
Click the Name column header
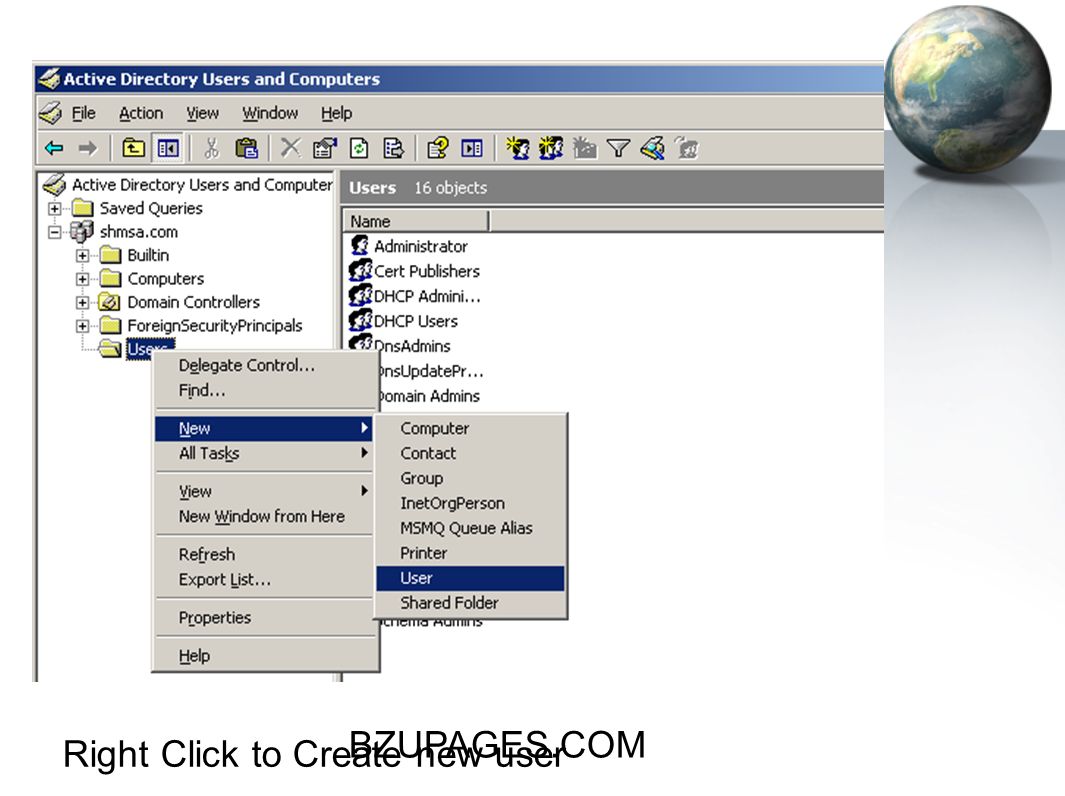click(416, 221)
